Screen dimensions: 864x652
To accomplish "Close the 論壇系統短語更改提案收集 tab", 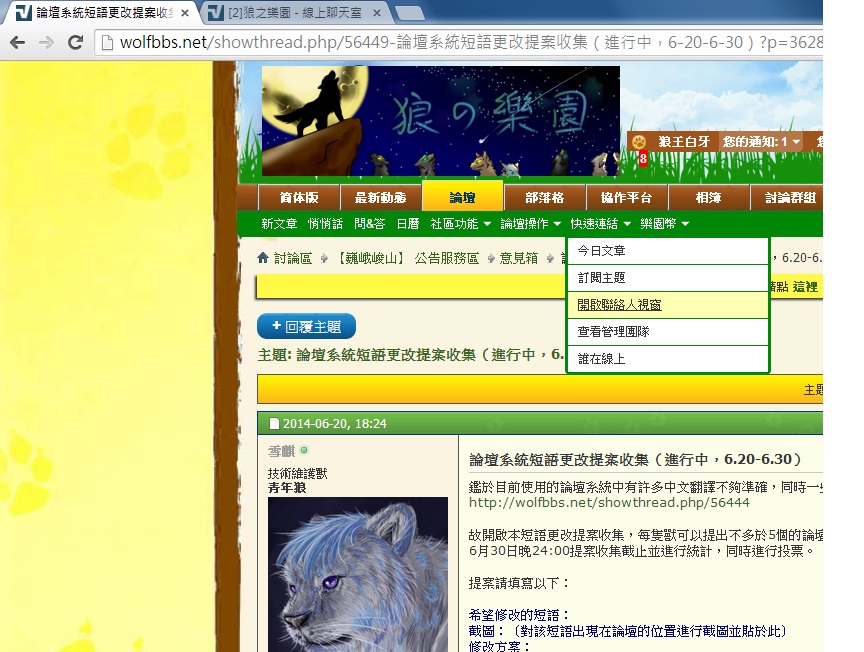I will tap(185, 13).
